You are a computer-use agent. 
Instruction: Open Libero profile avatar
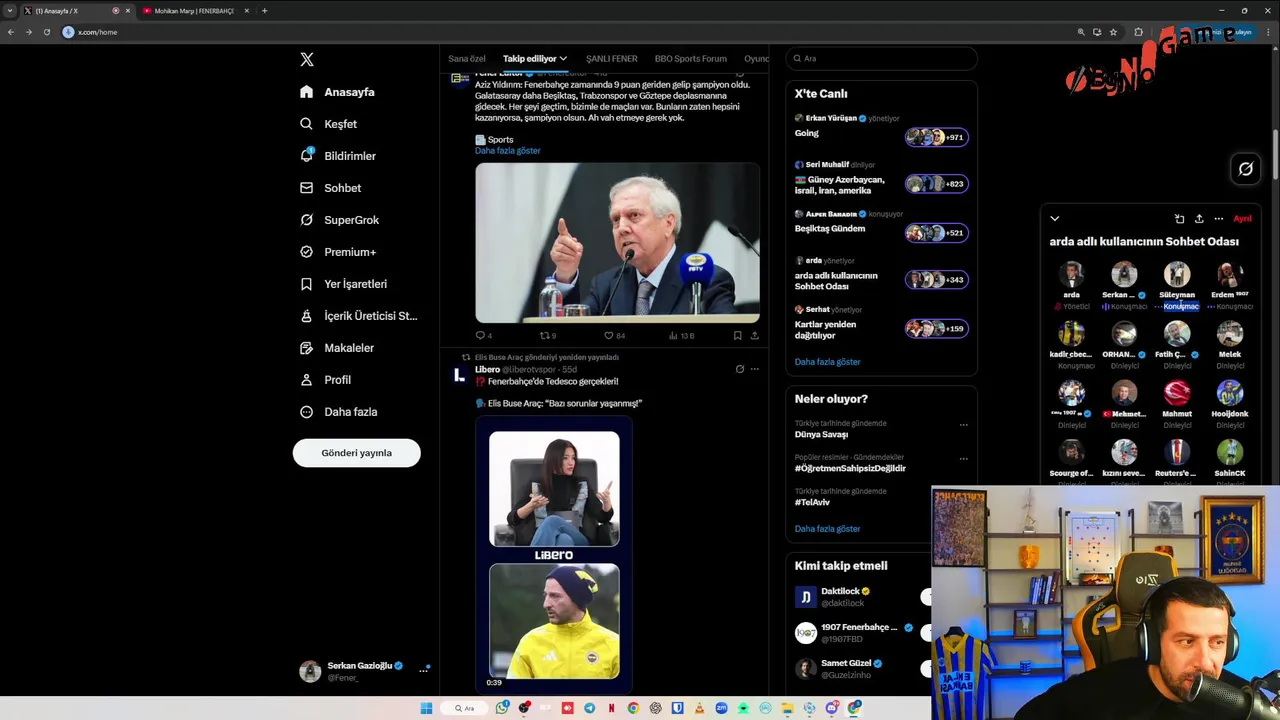459,375
